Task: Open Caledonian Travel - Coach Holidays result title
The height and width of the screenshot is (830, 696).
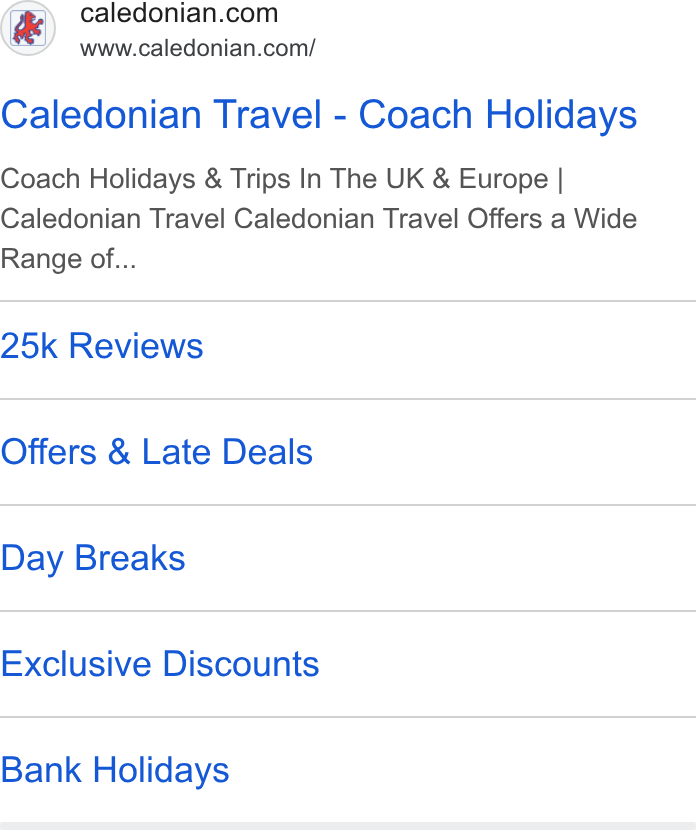Action: (319, 115)
